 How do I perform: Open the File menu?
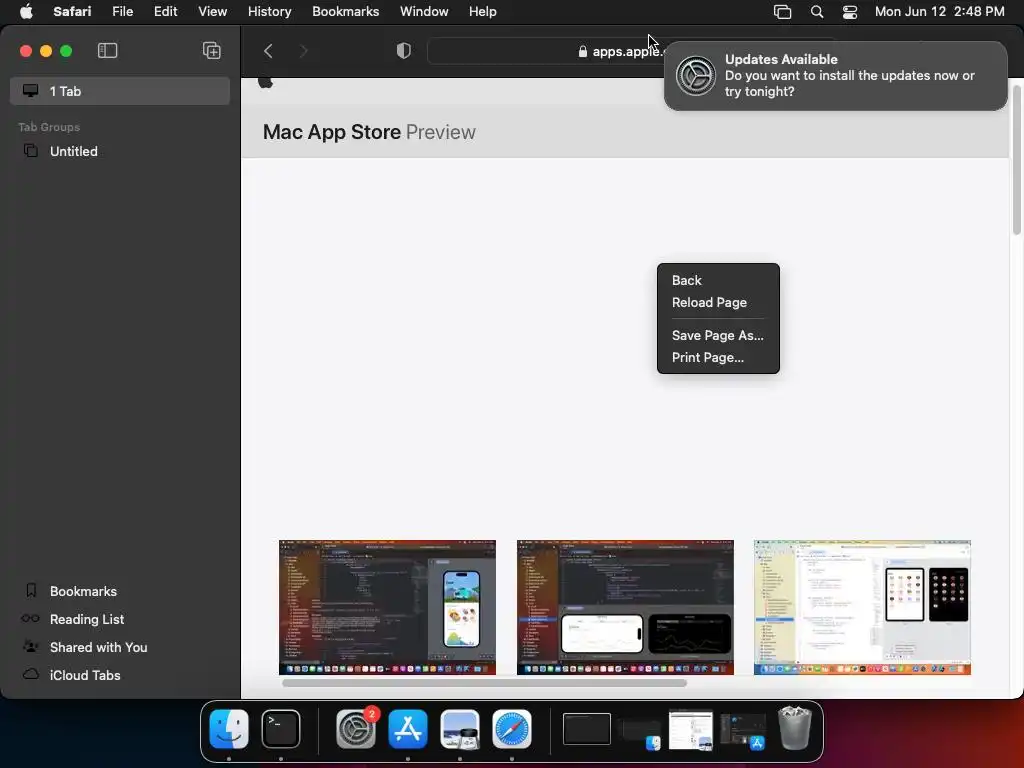(122, 11)
